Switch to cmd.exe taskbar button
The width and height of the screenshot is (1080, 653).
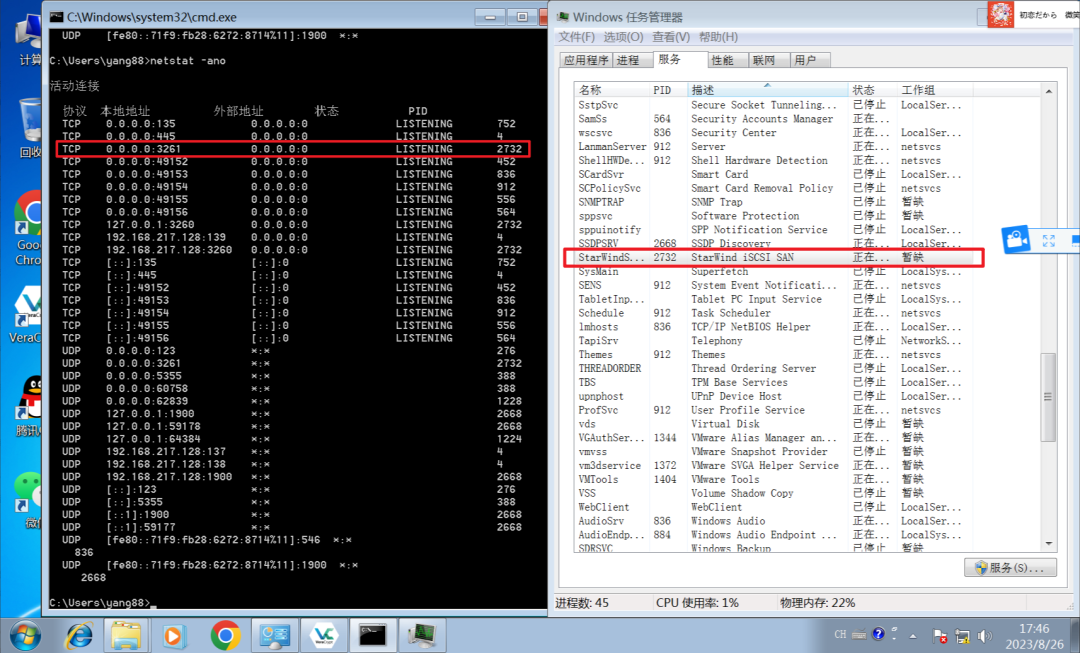(373, 635)
